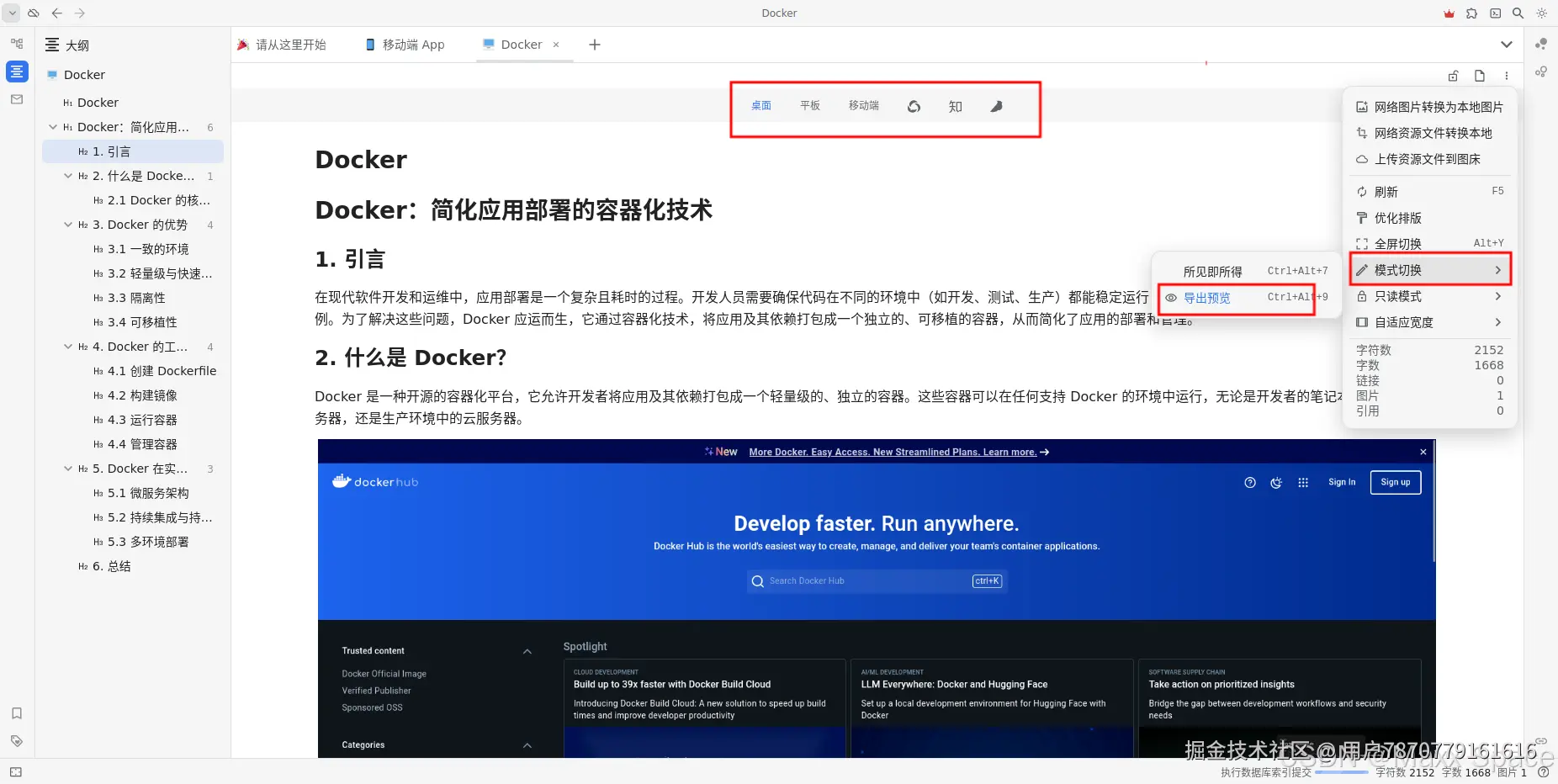The height and width of the screenshot is (784, 1558).
Task: Jump to '3.3 隔离性' in outline
Action: [x=133, y=298]
